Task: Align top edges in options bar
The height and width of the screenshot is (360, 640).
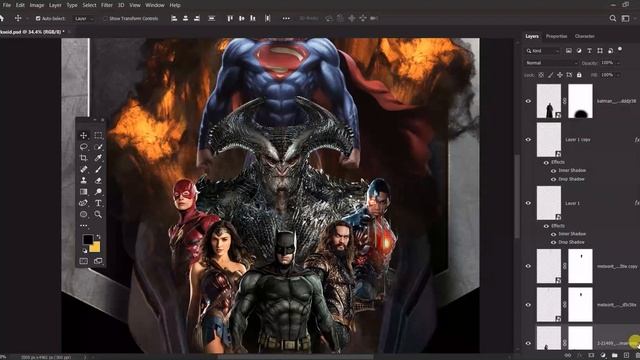Action: (230, 18)
